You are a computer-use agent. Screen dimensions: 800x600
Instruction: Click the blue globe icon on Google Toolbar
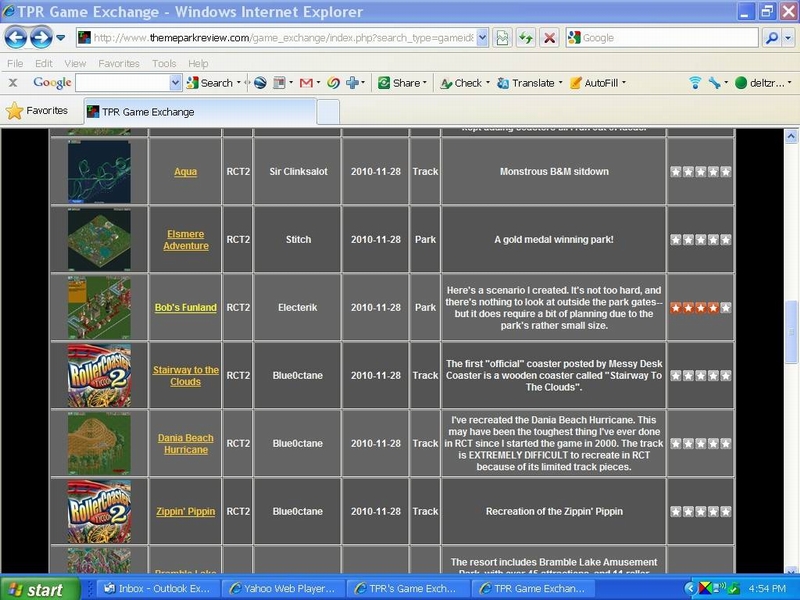tap(260, 83)
